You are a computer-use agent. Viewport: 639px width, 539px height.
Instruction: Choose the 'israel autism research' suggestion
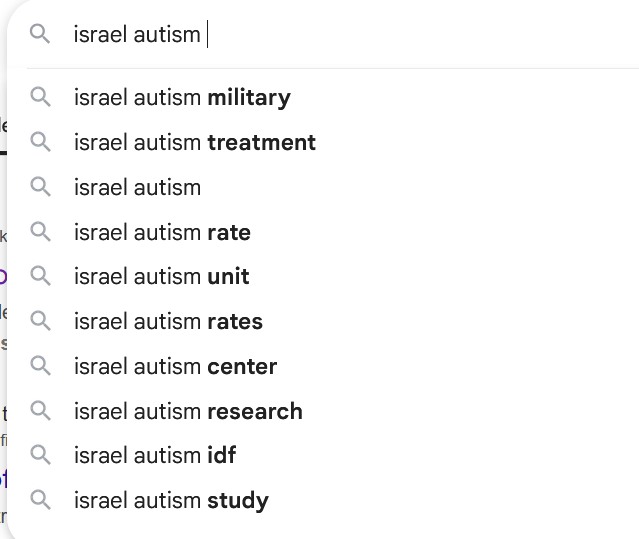pos(188,412)
